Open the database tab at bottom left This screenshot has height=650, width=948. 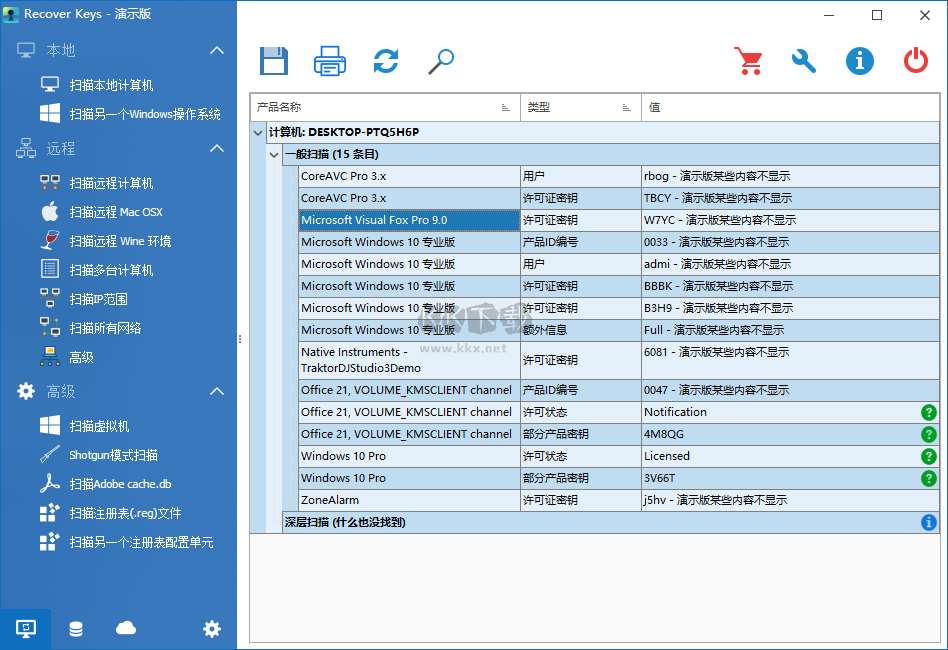click(x=75, y=629)
